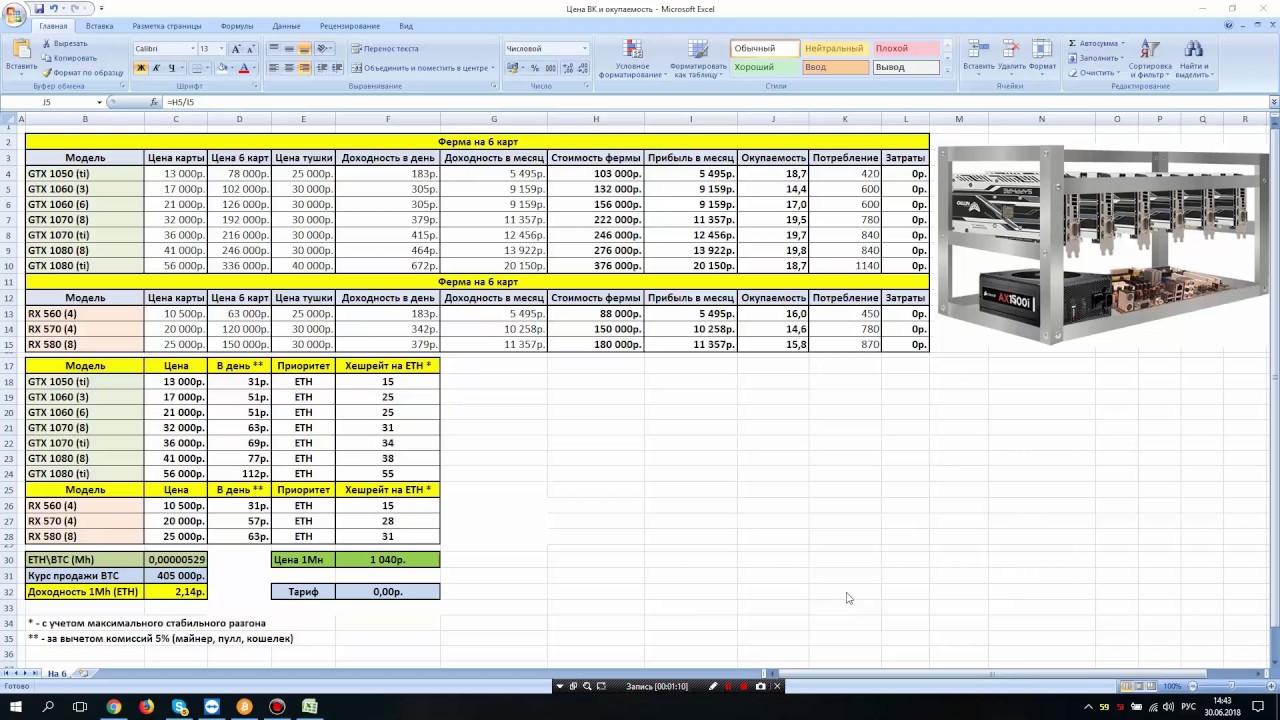Click the Cut (Вырезать) scissors icon
Image resolution: width=1280 pixels, height=720 pixels.
tap(47, 44)
